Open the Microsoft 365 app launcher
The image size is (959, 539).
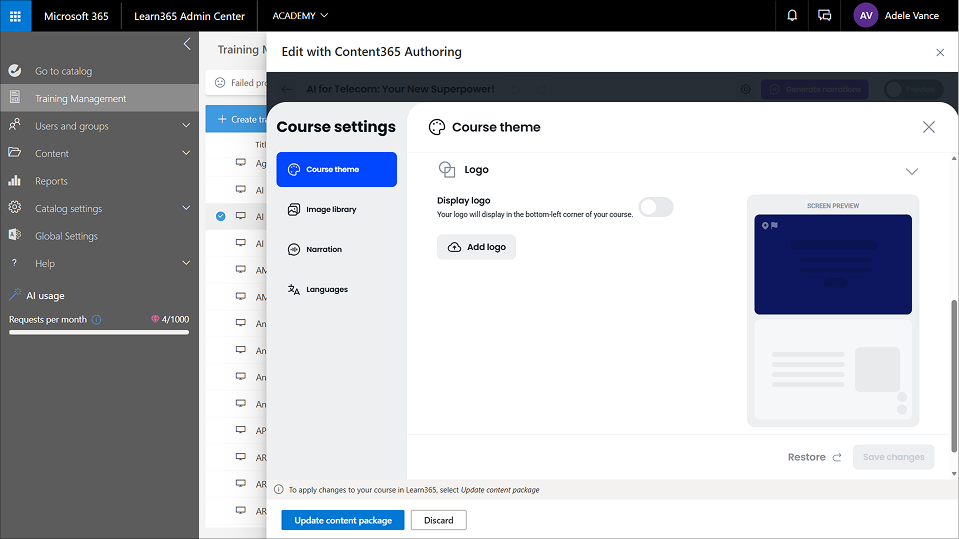15,16
